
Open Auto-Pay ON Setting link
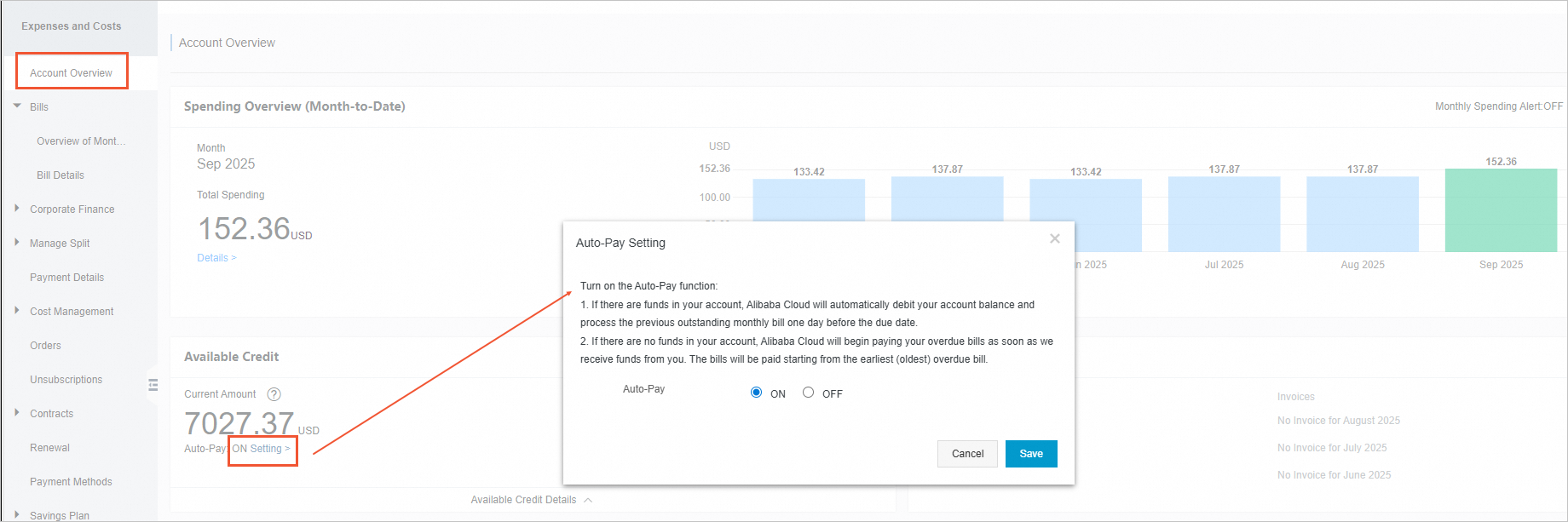click(262, 449)
